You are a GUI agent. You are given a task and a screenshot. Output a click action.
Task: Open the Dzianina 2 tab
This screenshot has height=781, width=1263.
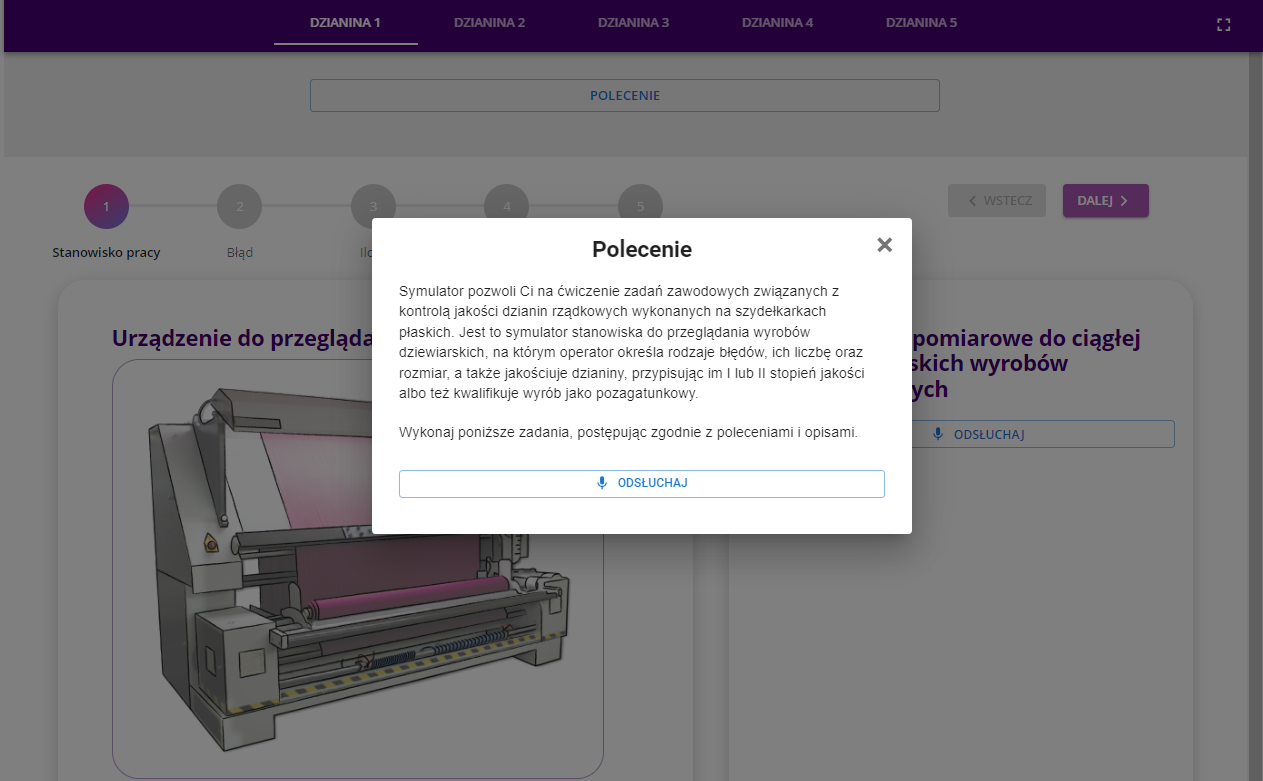pyautogui.click(x=489, y=23)
